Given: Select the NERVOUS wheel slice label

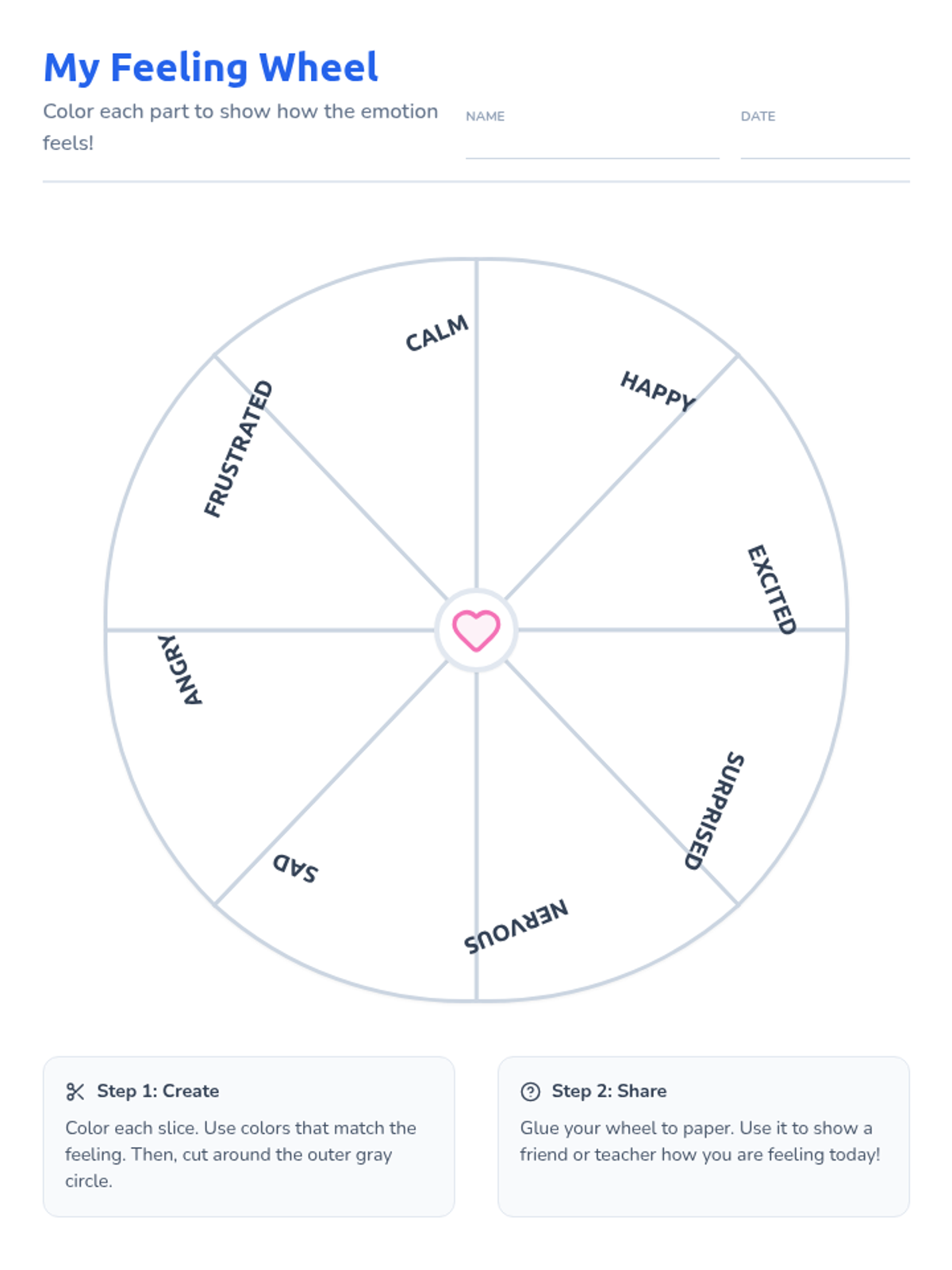Looking at the screenshot, I should (516, 926).
